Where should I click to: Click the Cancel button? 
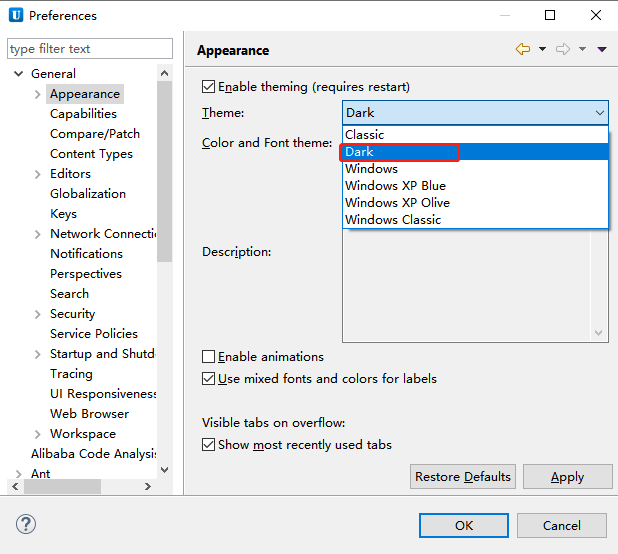(562, 526)
